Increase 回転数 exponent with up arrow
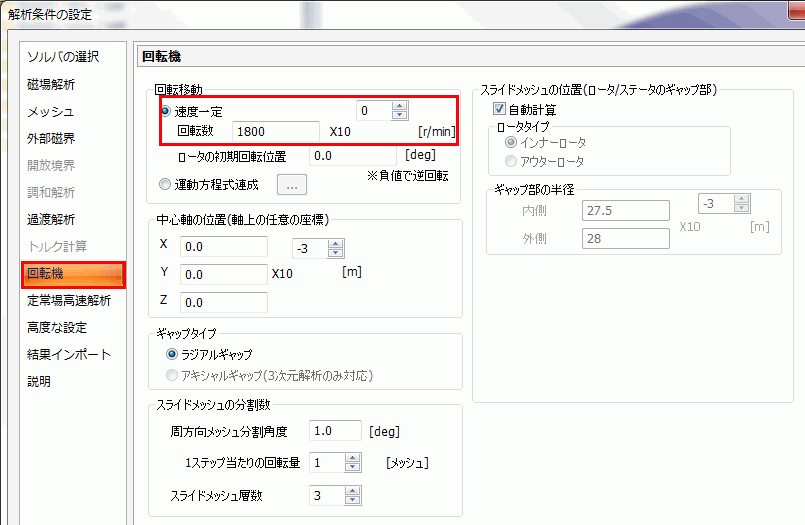 coord(399,106)
